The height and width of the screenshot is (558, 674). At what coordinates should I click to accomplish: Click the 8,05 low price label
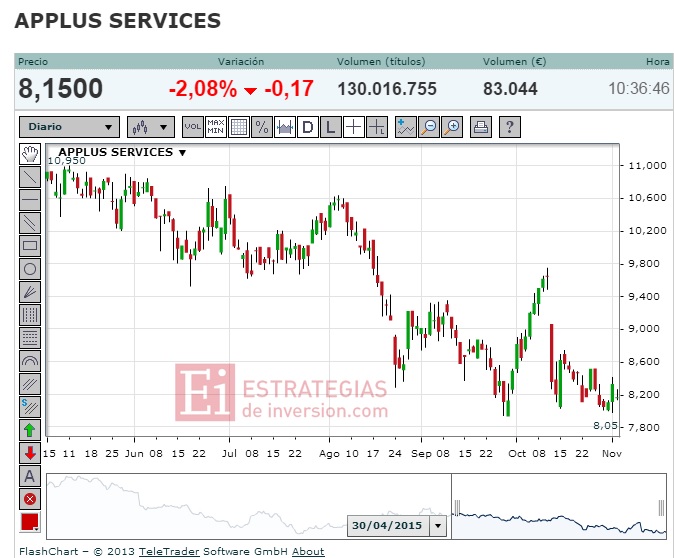coord(605,426)
